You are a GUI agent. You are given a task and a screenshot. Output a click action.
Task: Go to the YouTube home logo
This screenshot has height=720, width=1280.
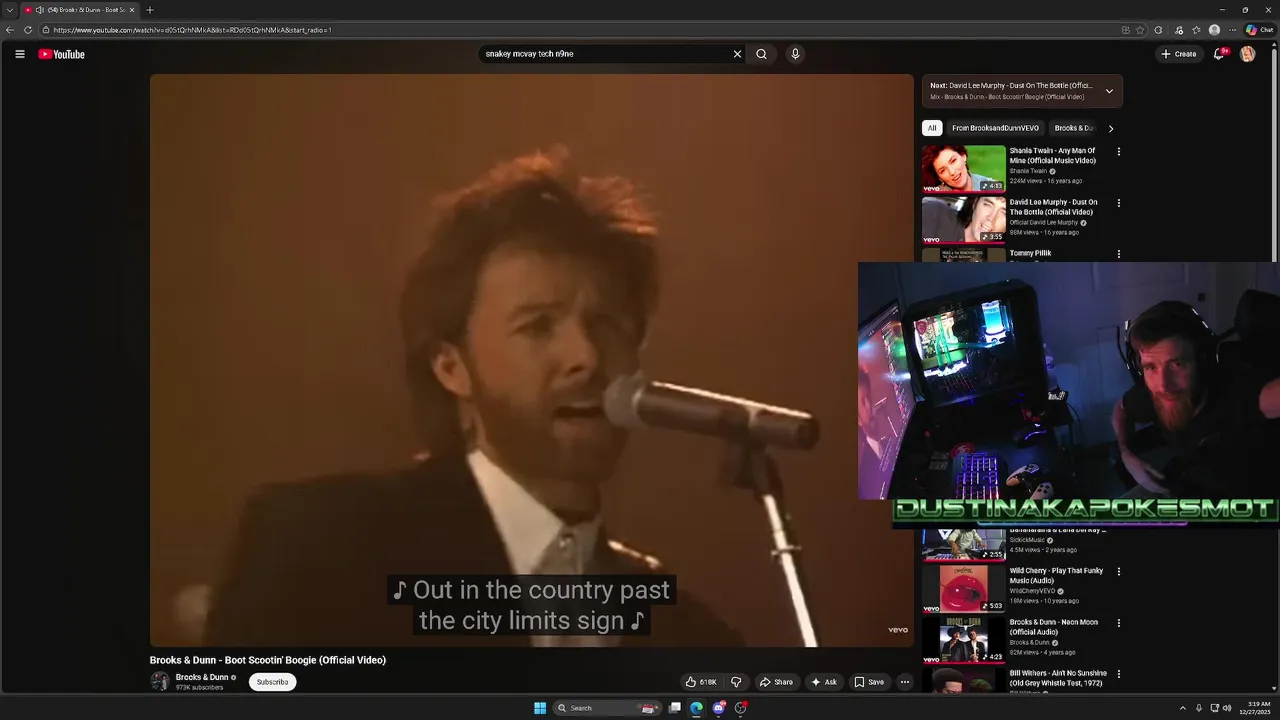pyautogui.click(x=61, y=54)
